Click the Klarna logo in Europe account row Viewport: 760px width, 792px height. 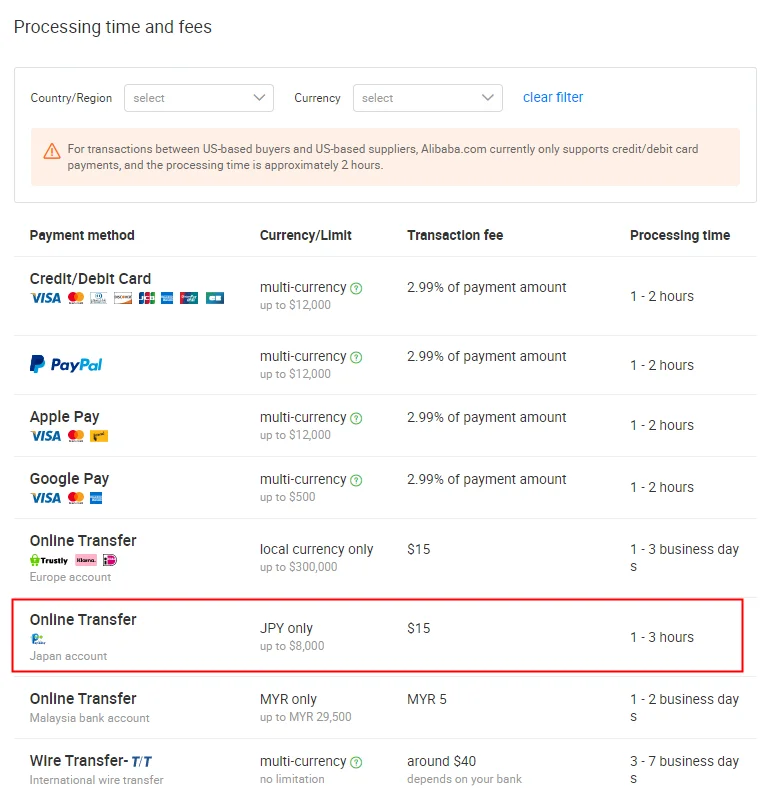86,560
